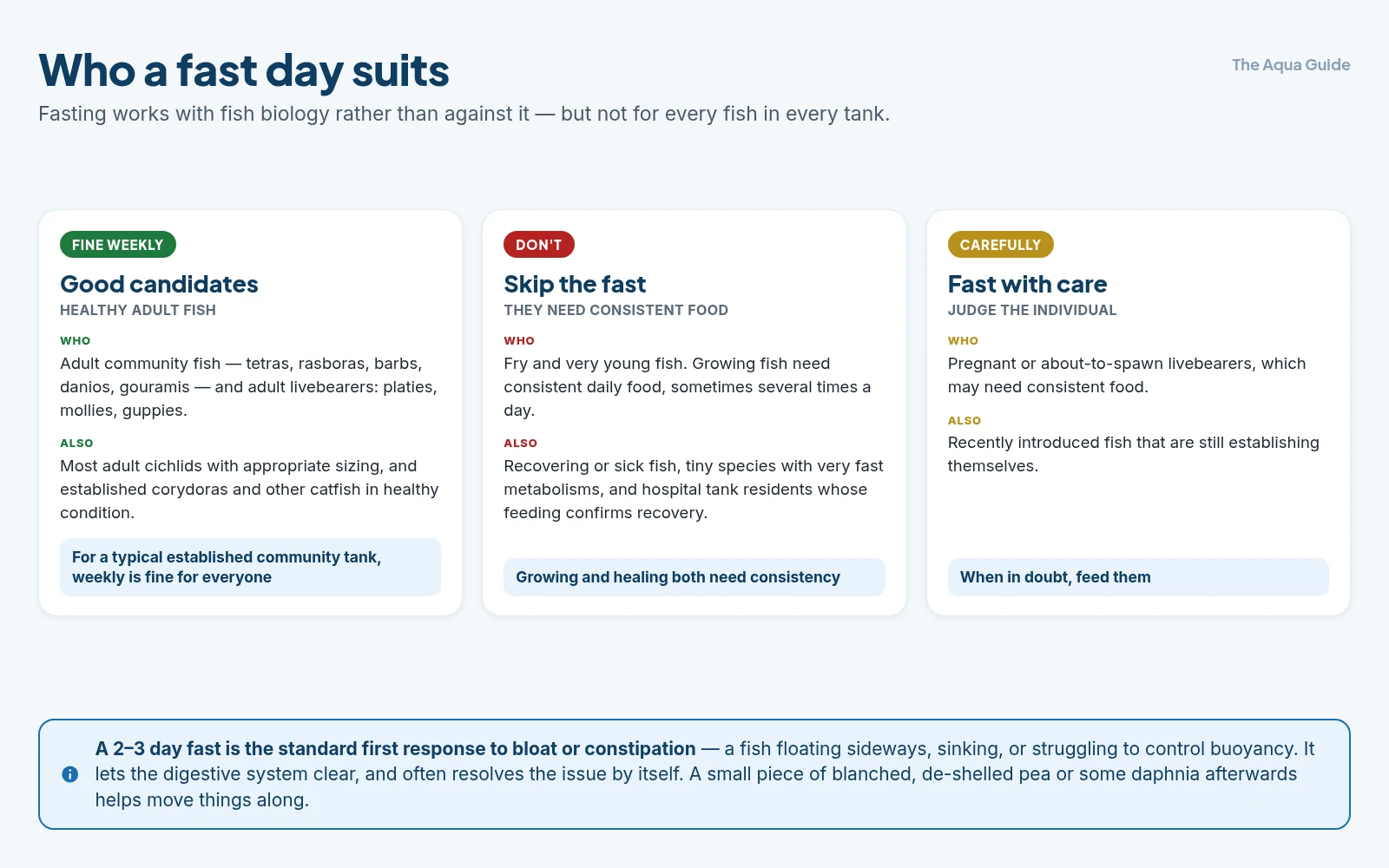Image resolution: width=1389 pixels, height=868 pixels.
Task: Click the red DON'T badge
Action: click(x=539, y=245)
